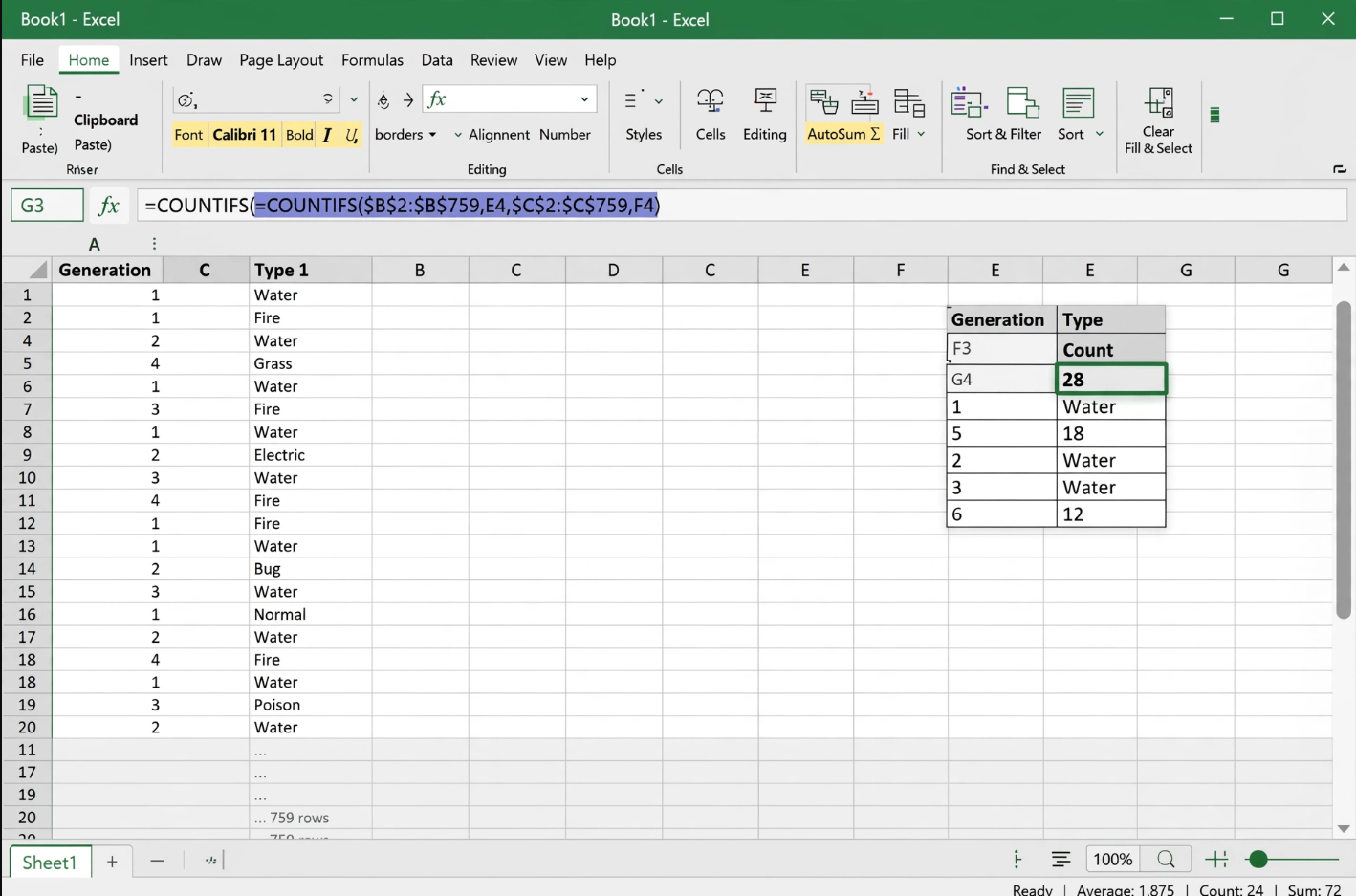
Task: Click the Editing ribbon icon
Action: point(765,102)
